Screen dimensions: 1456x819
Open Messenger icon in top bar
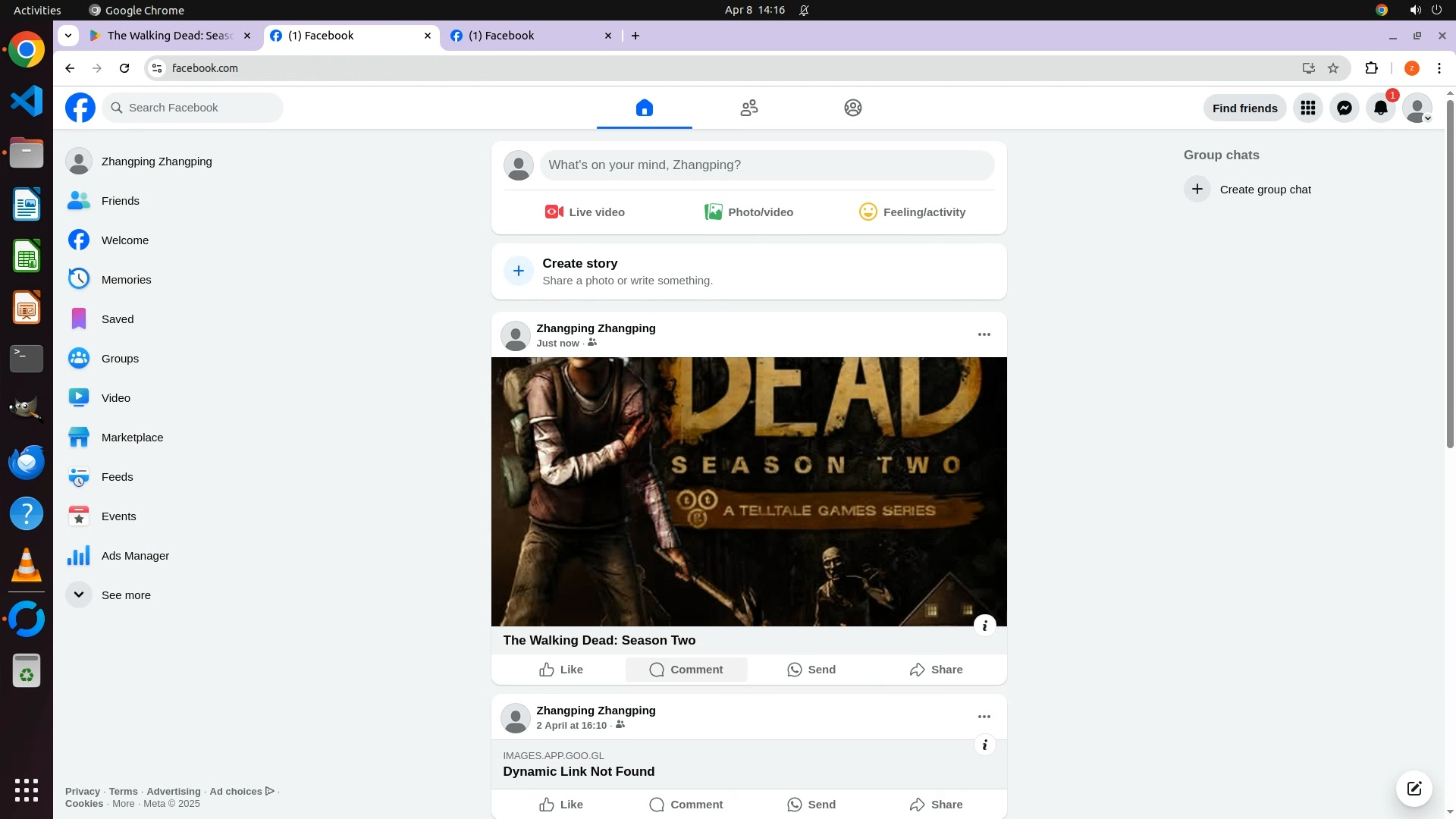1344,108
